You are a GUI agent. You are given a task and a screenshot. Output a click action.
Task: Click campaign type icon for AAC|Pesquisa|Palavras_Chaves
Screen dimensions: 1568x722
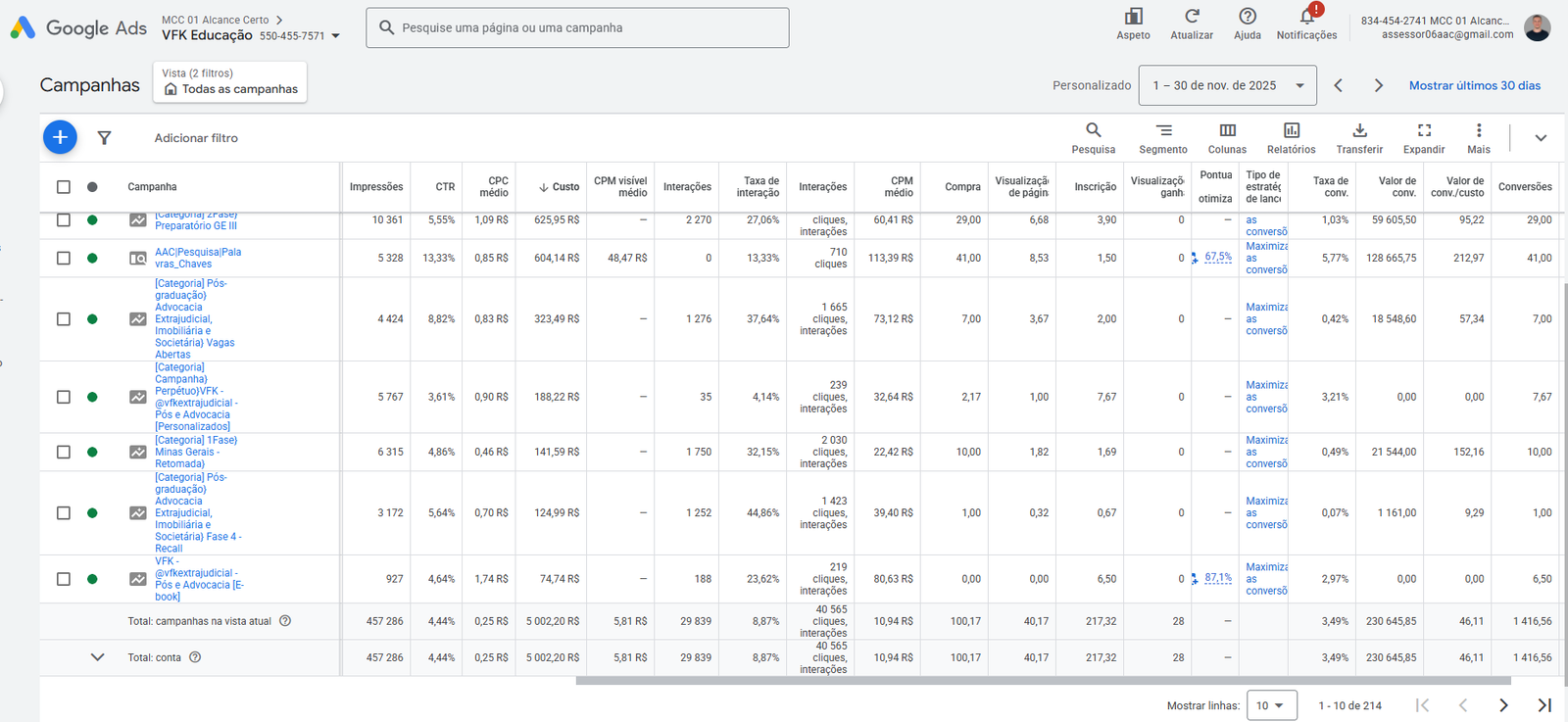coord(138,259)
